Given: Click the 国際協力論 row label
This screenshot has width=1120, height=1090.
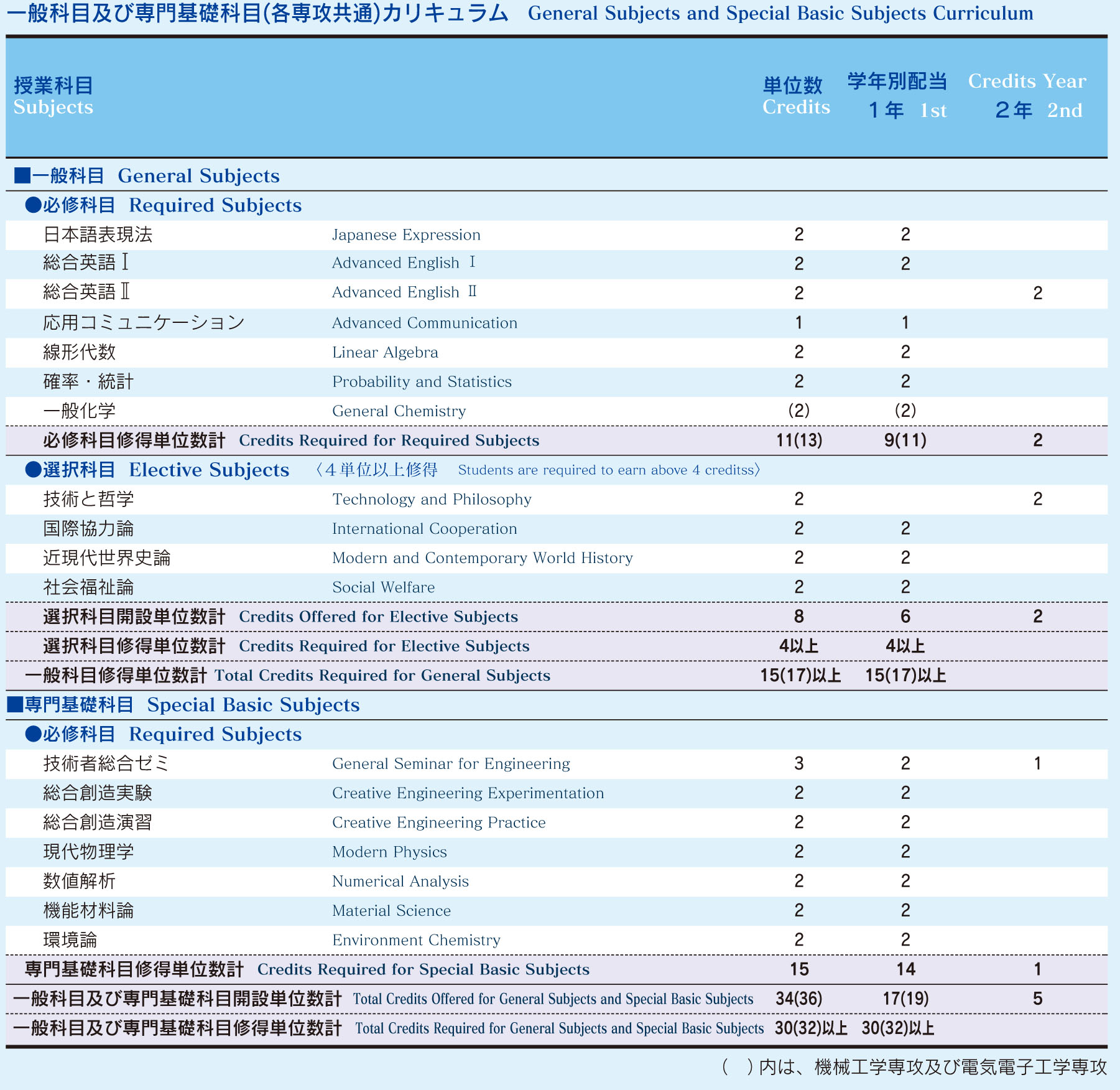Looking at the screenshot, I should point(88,528).
